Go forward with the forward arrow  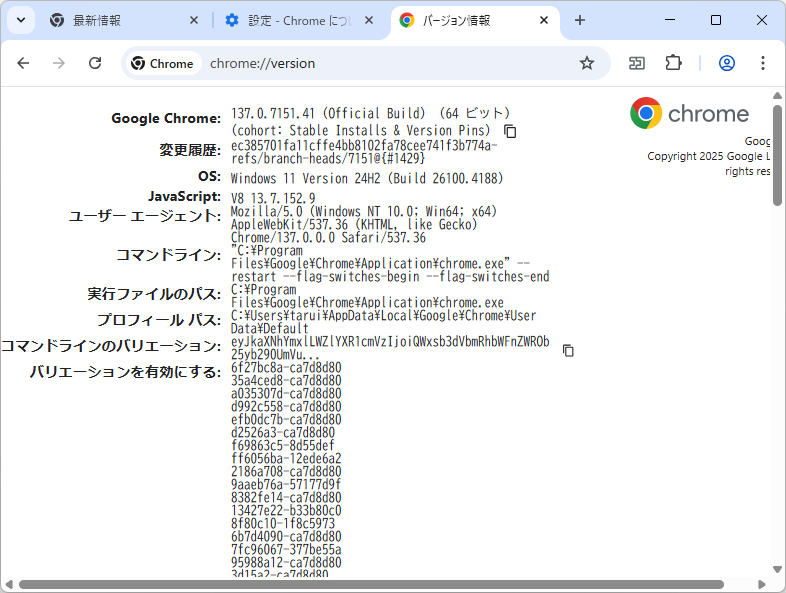(x=59, y=63)
